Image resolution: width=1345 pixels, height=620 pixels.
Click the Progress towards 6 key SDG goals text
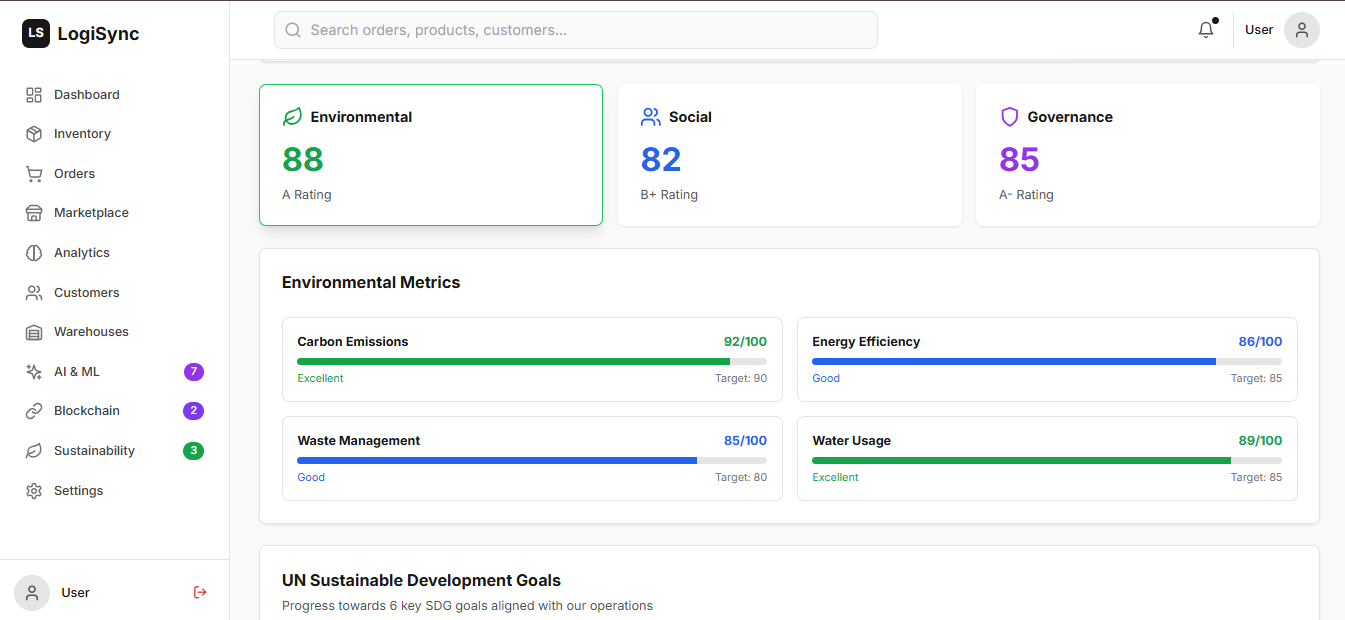click(x=467, y=606)
